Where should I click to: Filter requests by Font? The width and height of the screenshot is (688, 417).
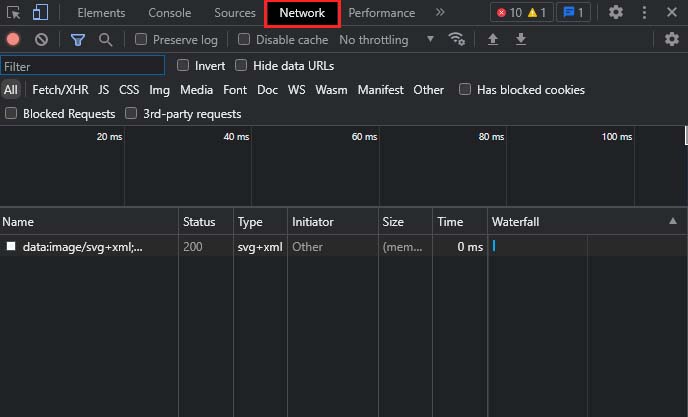point(235,90)
